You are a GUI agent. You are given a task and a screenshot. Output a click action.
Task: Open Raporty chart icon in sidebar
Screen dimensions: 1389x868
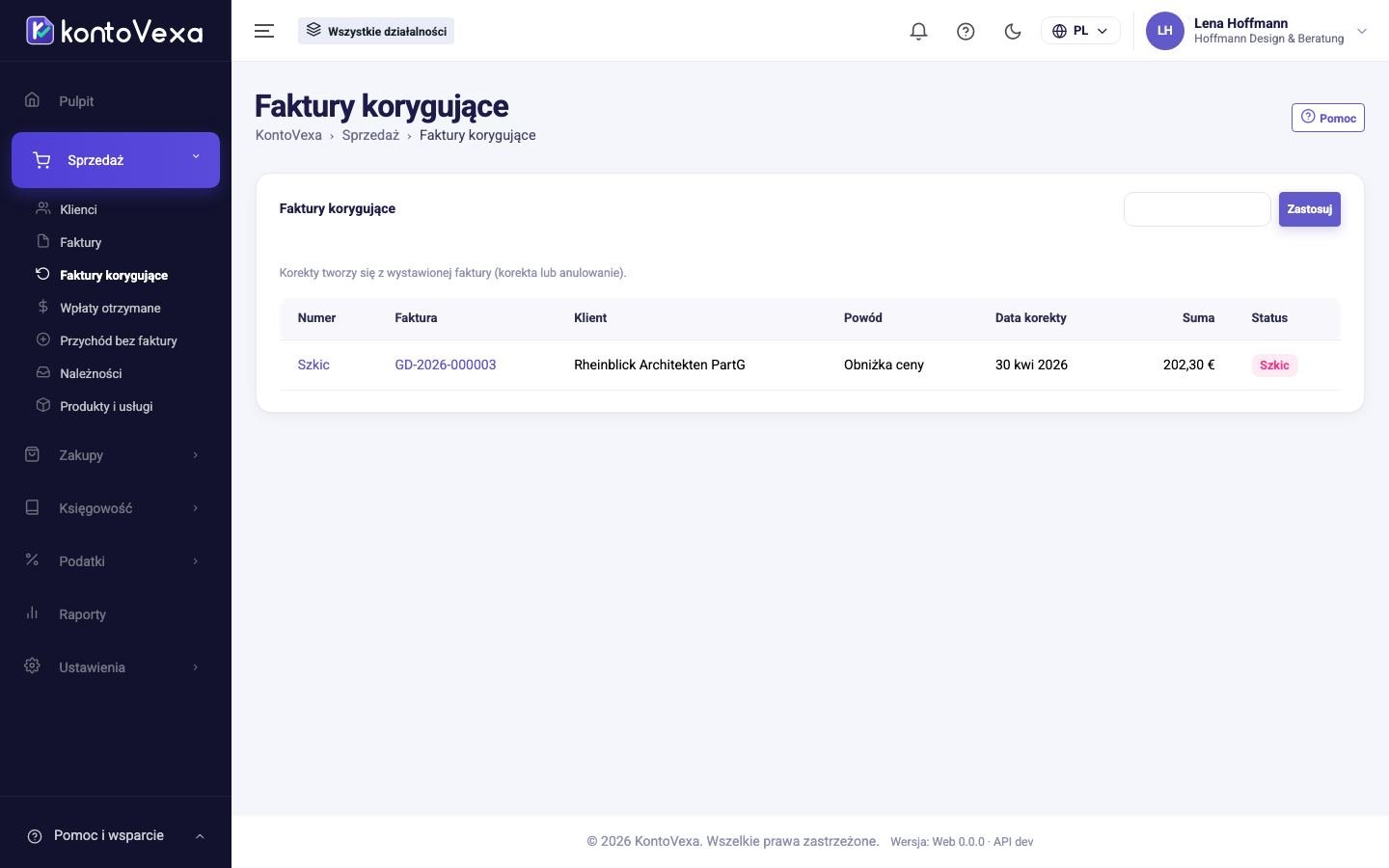pos(32,613)
